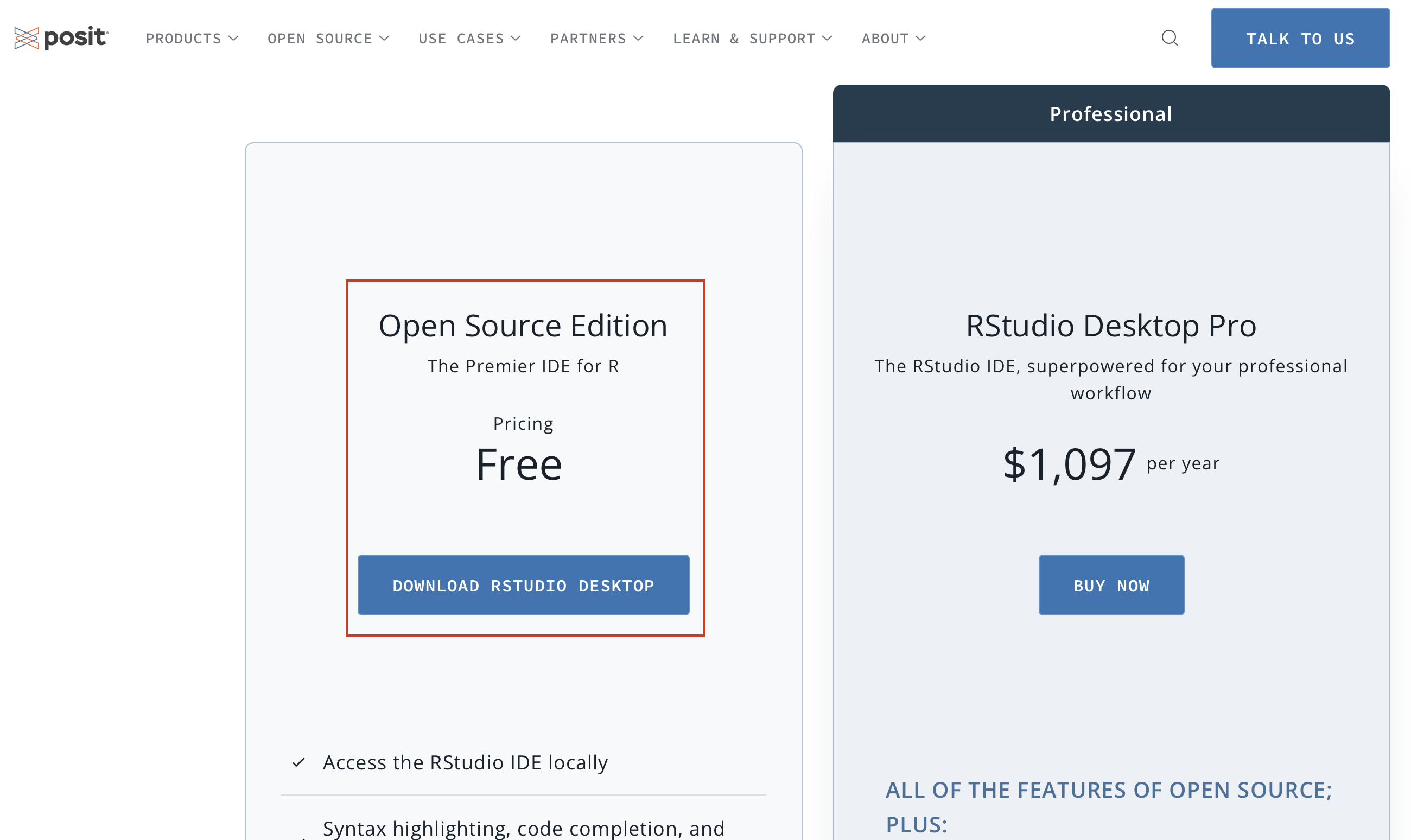The height and width of the screenshot is (840, 1411).
Task: Click 'The Premier IDE for R' subtitle
Action: point(523,366)
